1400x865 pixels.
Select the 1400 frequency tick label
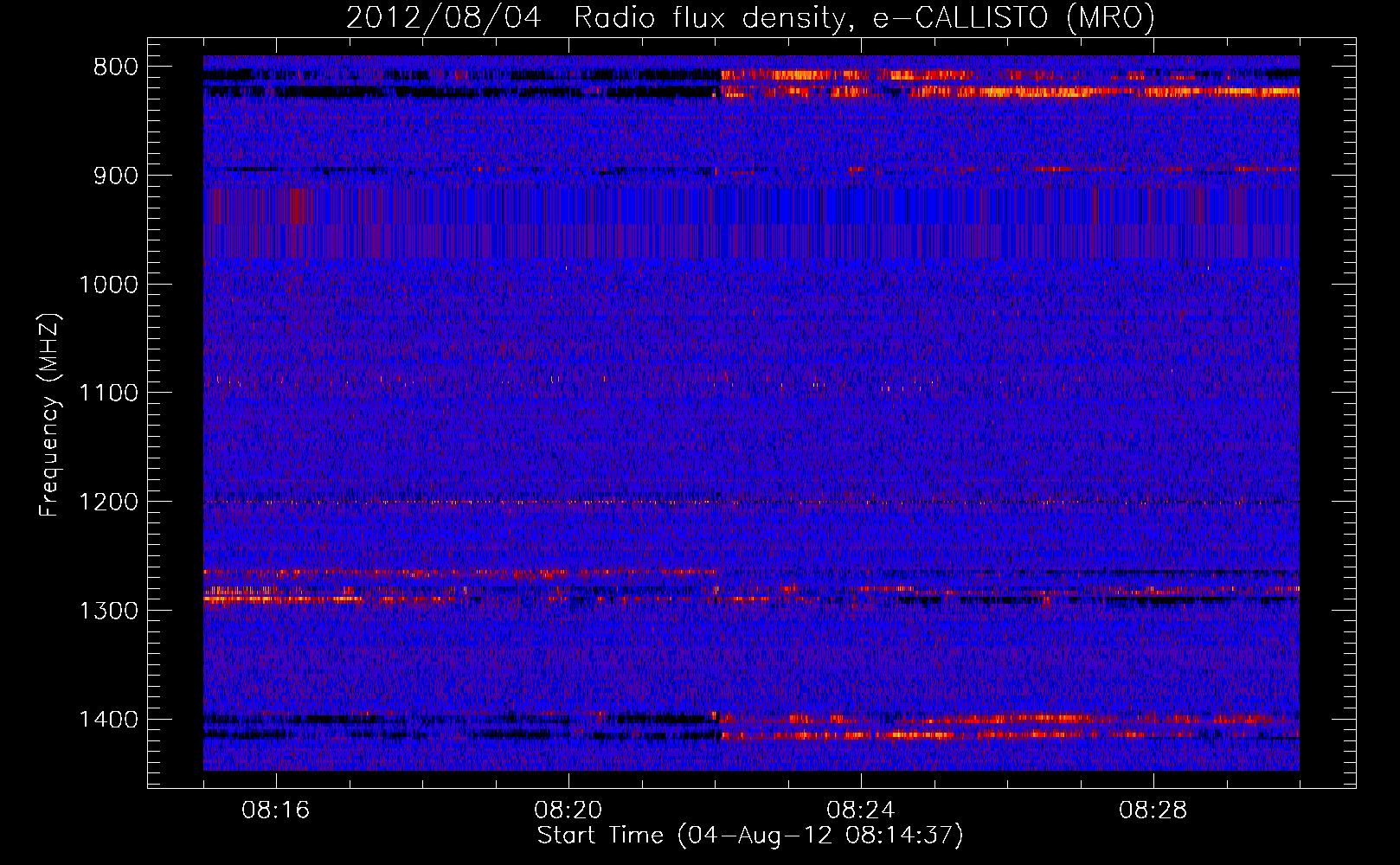(x=108, y=720)
